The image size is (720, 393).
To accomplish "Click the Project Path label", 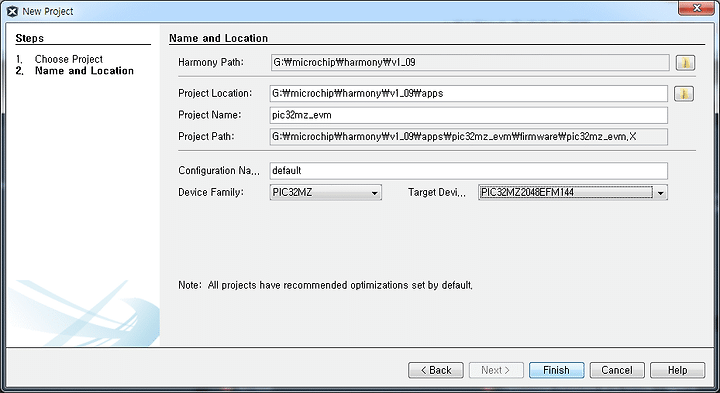I will [206, 137].
